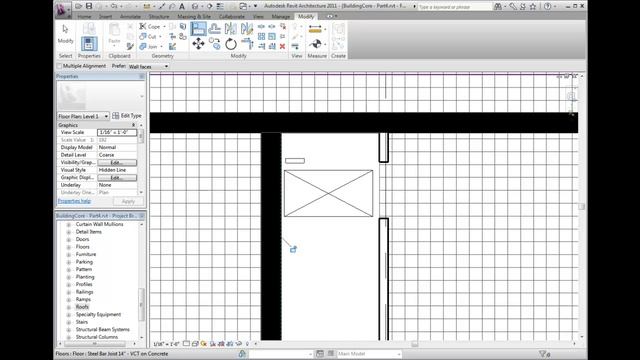Click the drawing area horizontal scrollbar thumb
Viewport: 640px width, 360px height.
(x=415, y=344)
